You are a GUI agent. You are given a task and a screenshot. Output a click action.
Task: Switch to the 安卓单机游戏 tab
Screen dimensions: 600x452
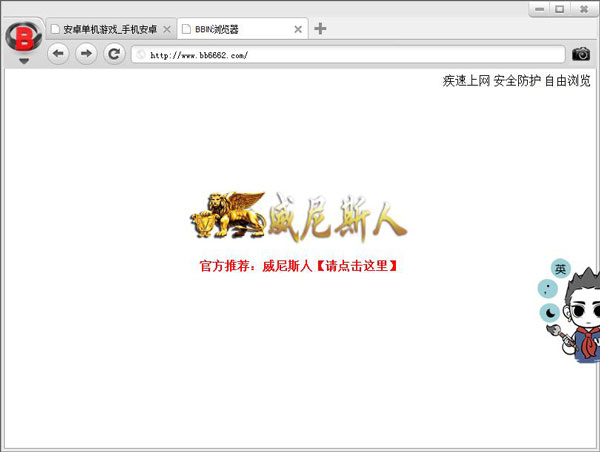point(110,29)
